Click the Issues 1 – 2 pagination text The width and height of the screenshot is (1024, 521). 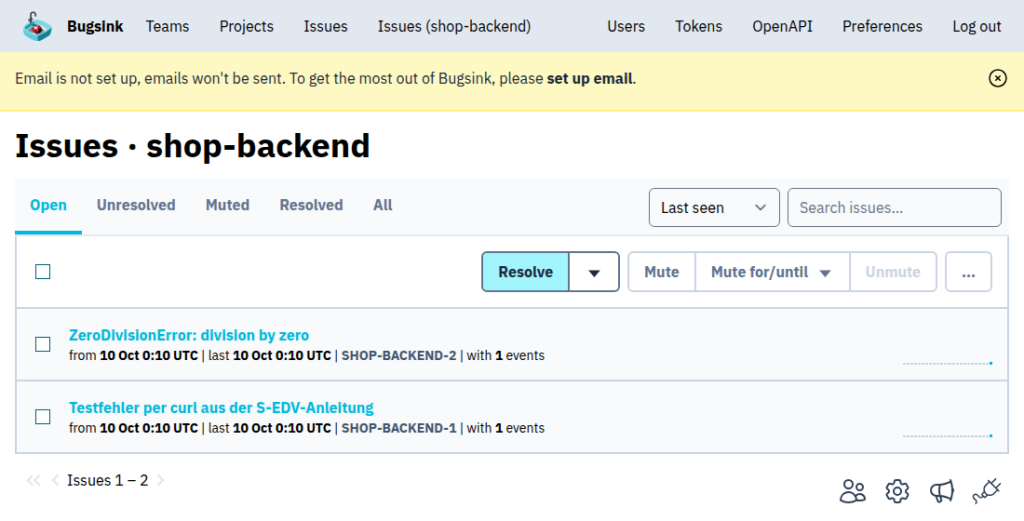pos(108,481)
